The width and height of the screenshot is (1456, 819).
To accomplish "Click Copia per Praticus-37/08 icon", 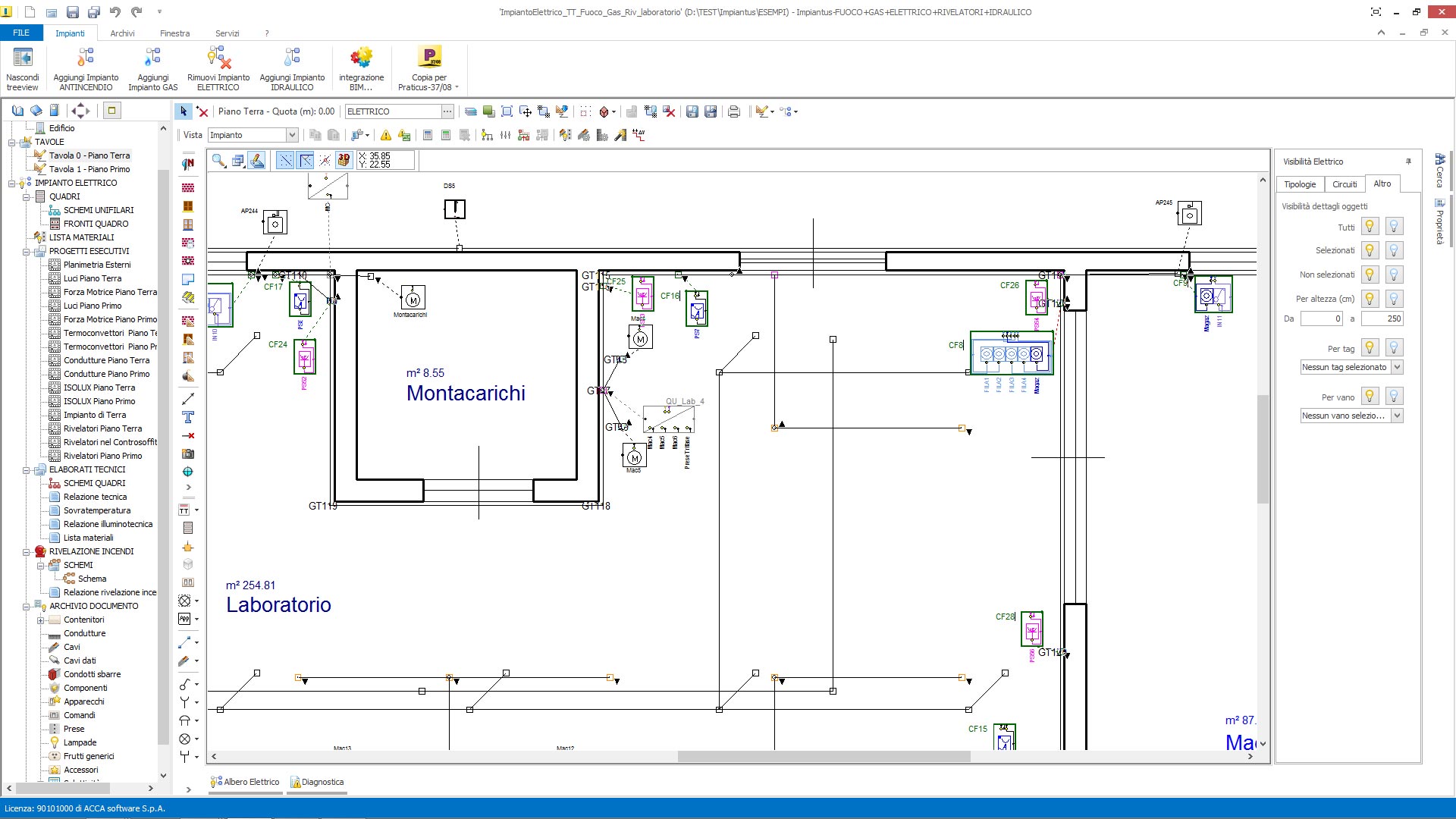I will [x=429, y=58].
